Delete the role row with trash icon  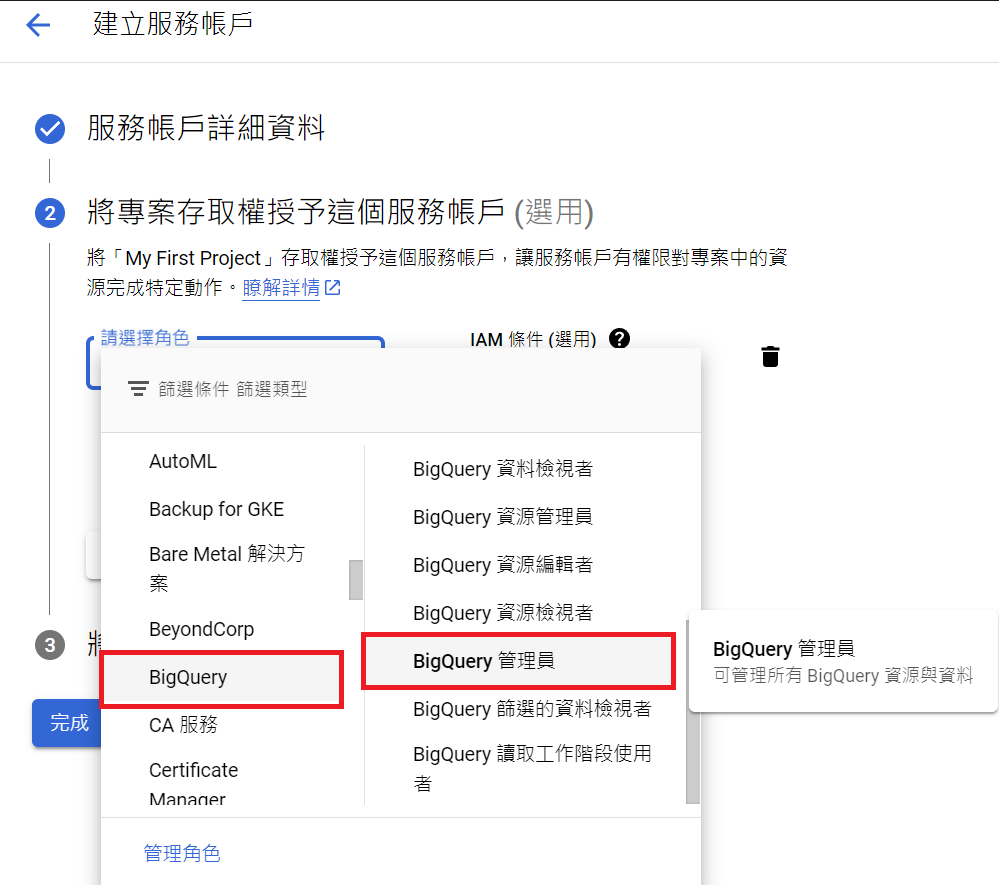(770, 357)
